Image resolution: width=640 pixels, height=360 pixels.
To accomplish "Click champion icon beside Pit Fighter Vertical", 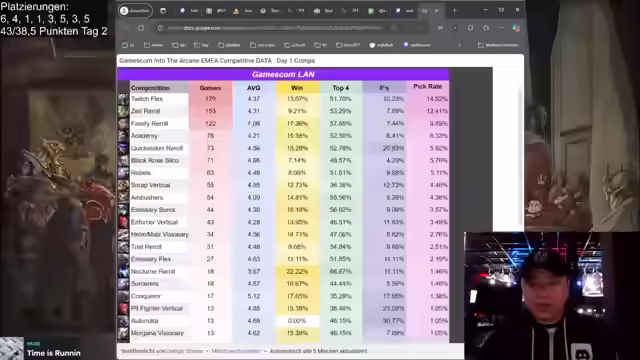I will 123,308.
